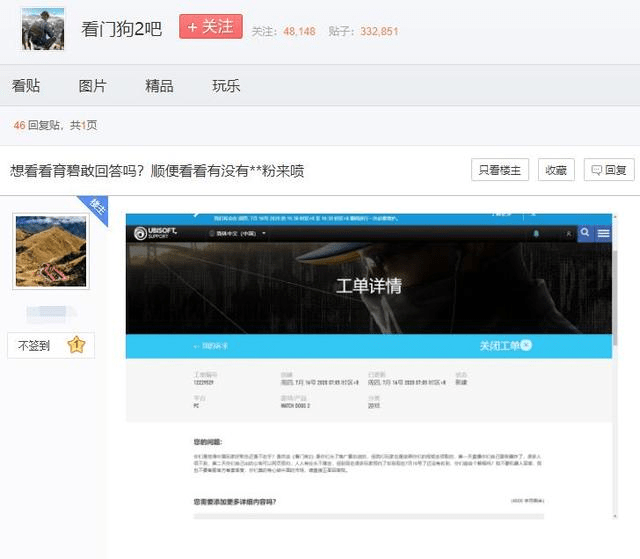The height and width of the screenshot is (559, 640).
Task: Show only the thread starter's posts (只看楼主)
Action: (500, 170)
